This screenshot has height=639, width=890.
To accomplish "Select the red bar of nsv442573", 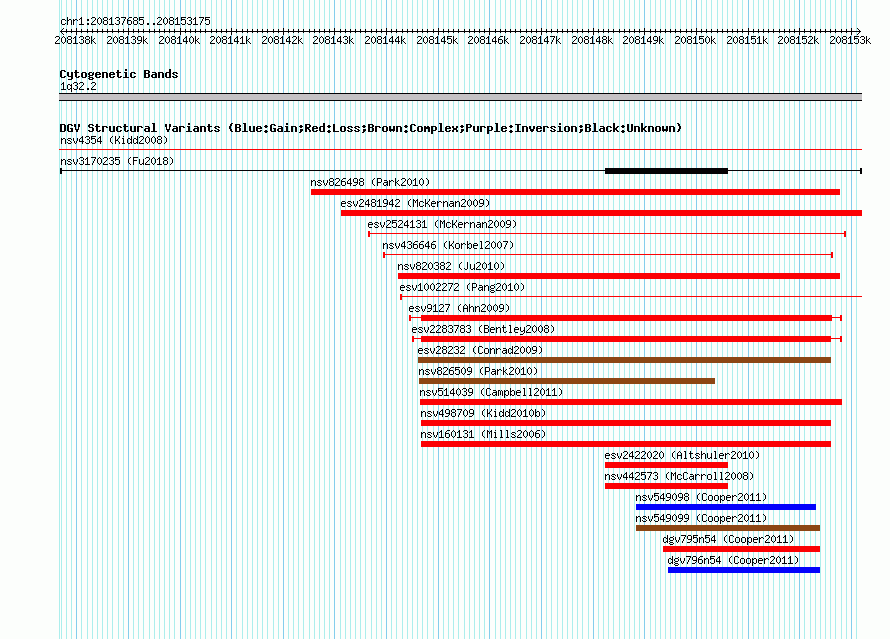I will [666, 486].
